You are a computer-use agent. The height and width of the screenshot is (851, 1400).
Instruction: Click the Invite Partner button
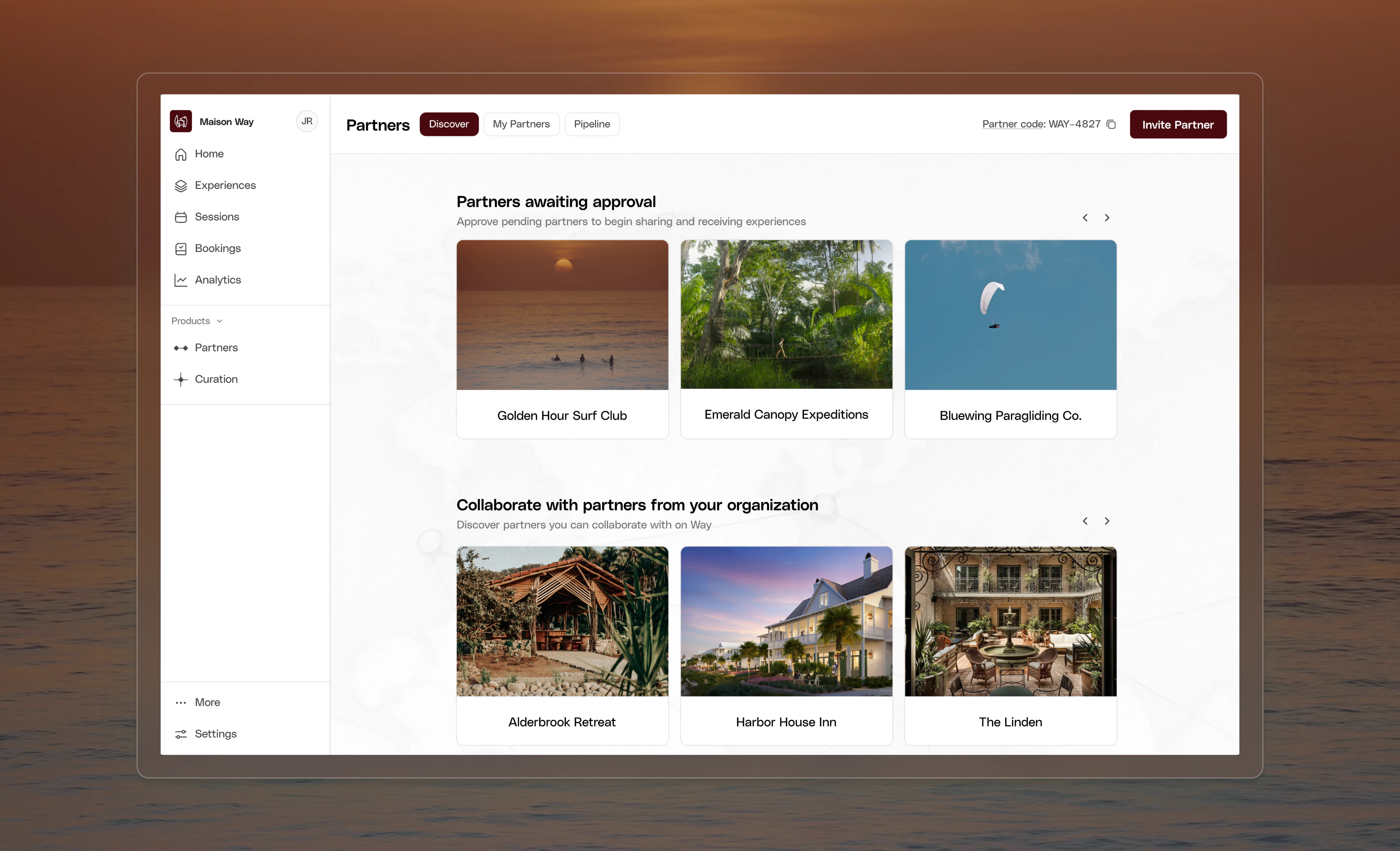[1177, 124]
